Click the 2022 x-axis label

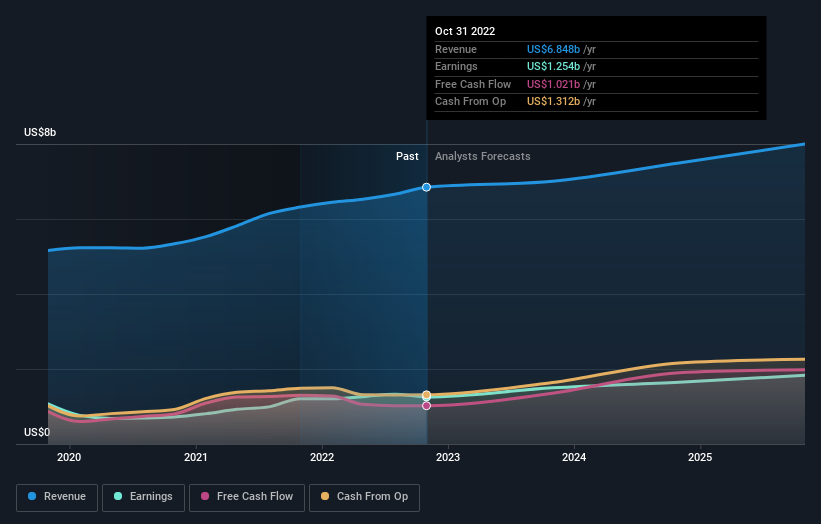click(x=322, y=458)
